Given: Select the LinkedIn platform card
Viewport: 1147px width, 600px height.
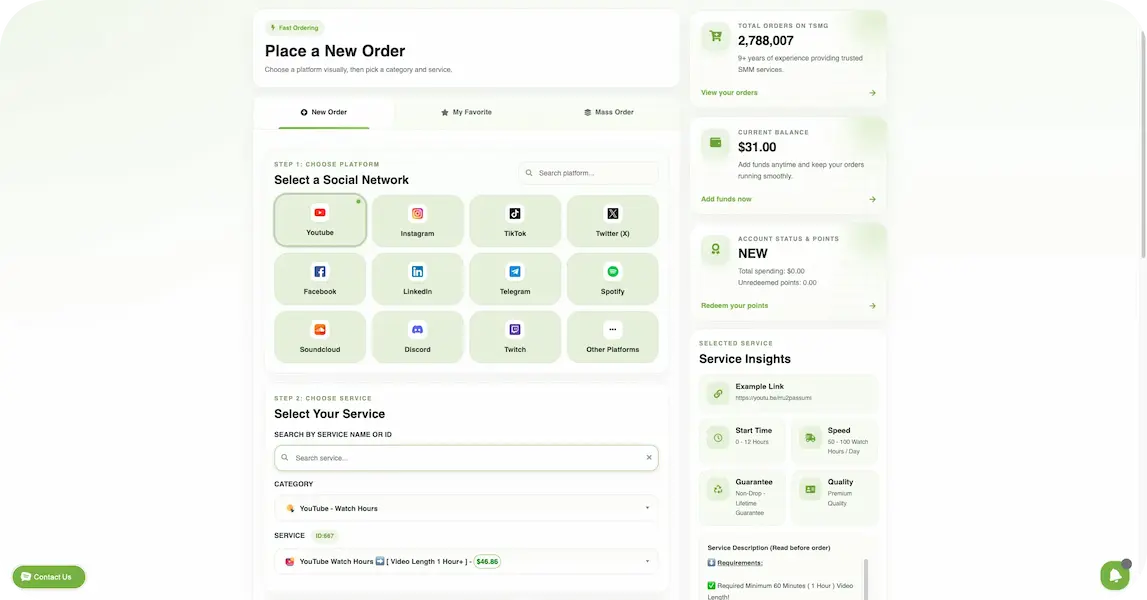Looking at the screenshot, I should [417, 279].
